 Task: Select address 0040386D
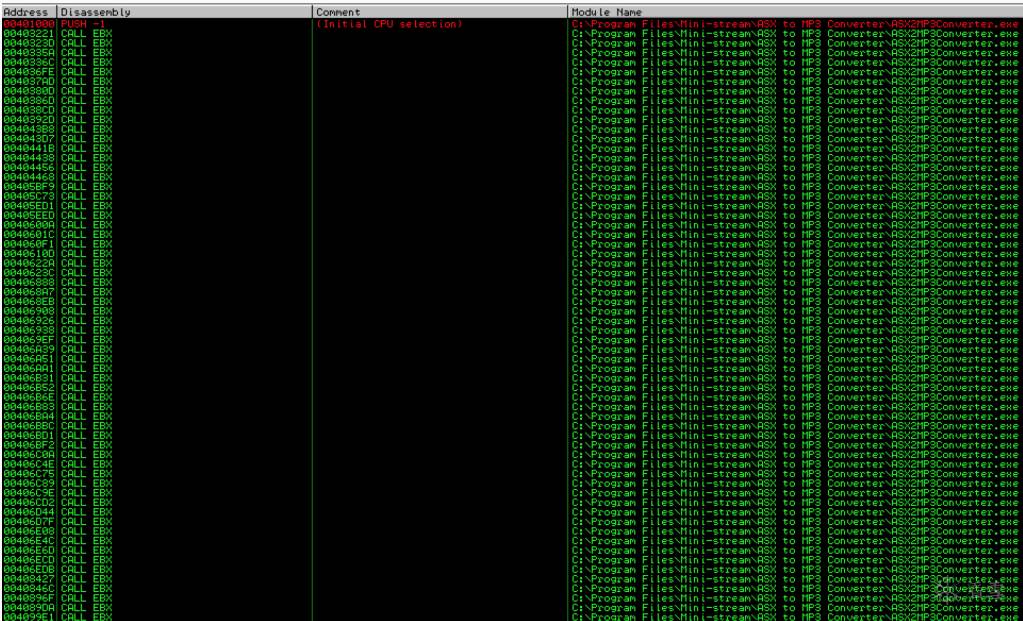(x=29, y=100)
